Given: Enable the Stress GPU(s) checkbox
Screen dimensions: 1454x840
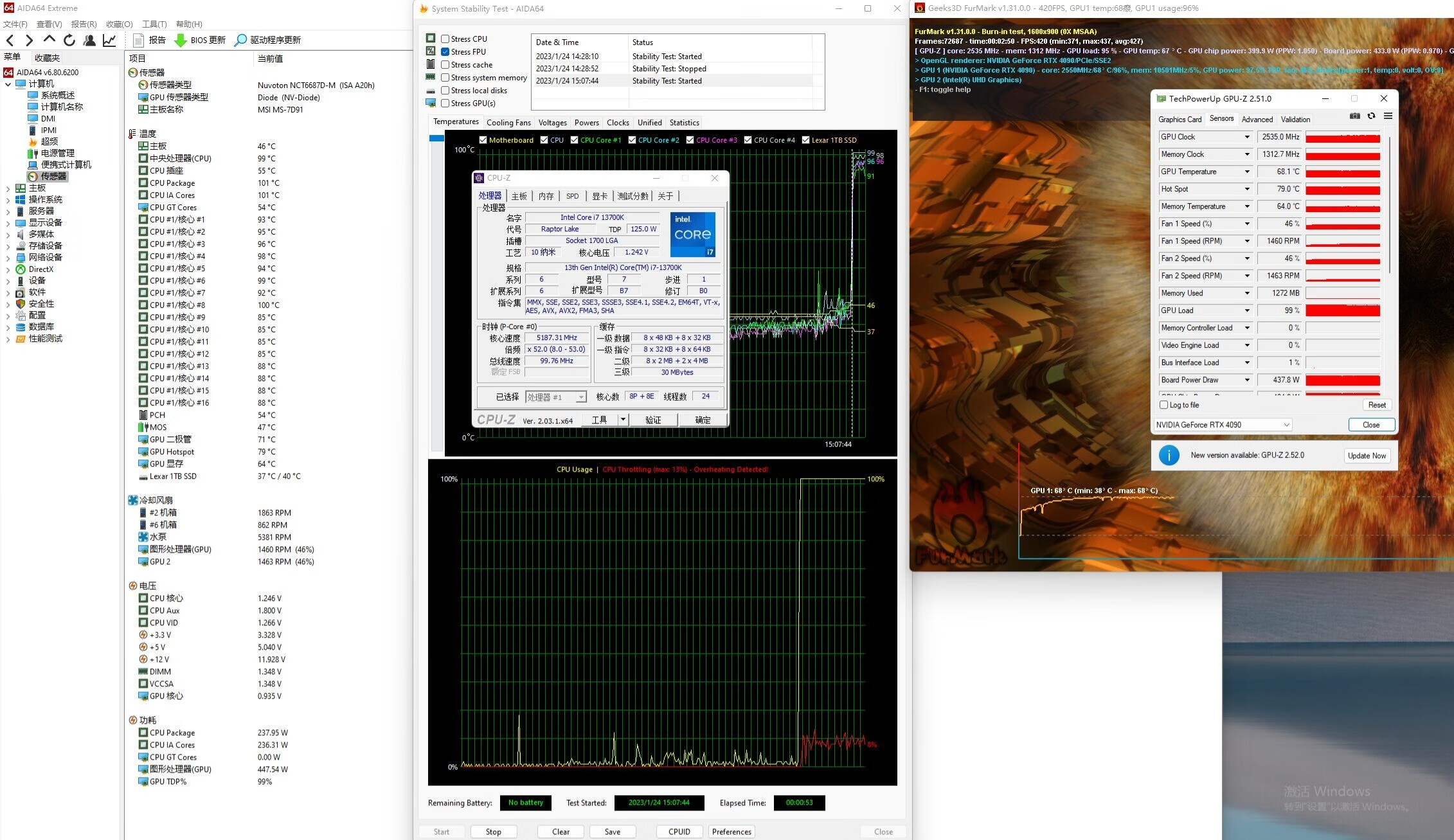Looking at the screenshot, I should [445, 103].
